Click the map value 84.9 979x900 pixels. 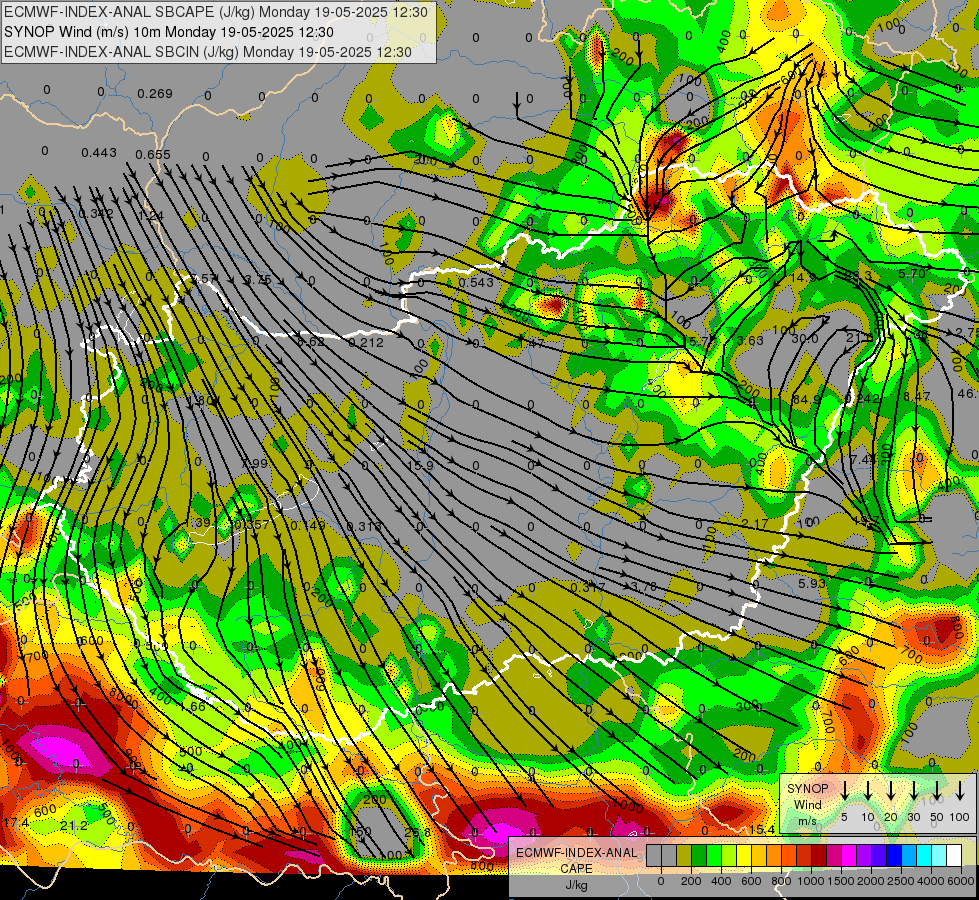click(807, 399)
